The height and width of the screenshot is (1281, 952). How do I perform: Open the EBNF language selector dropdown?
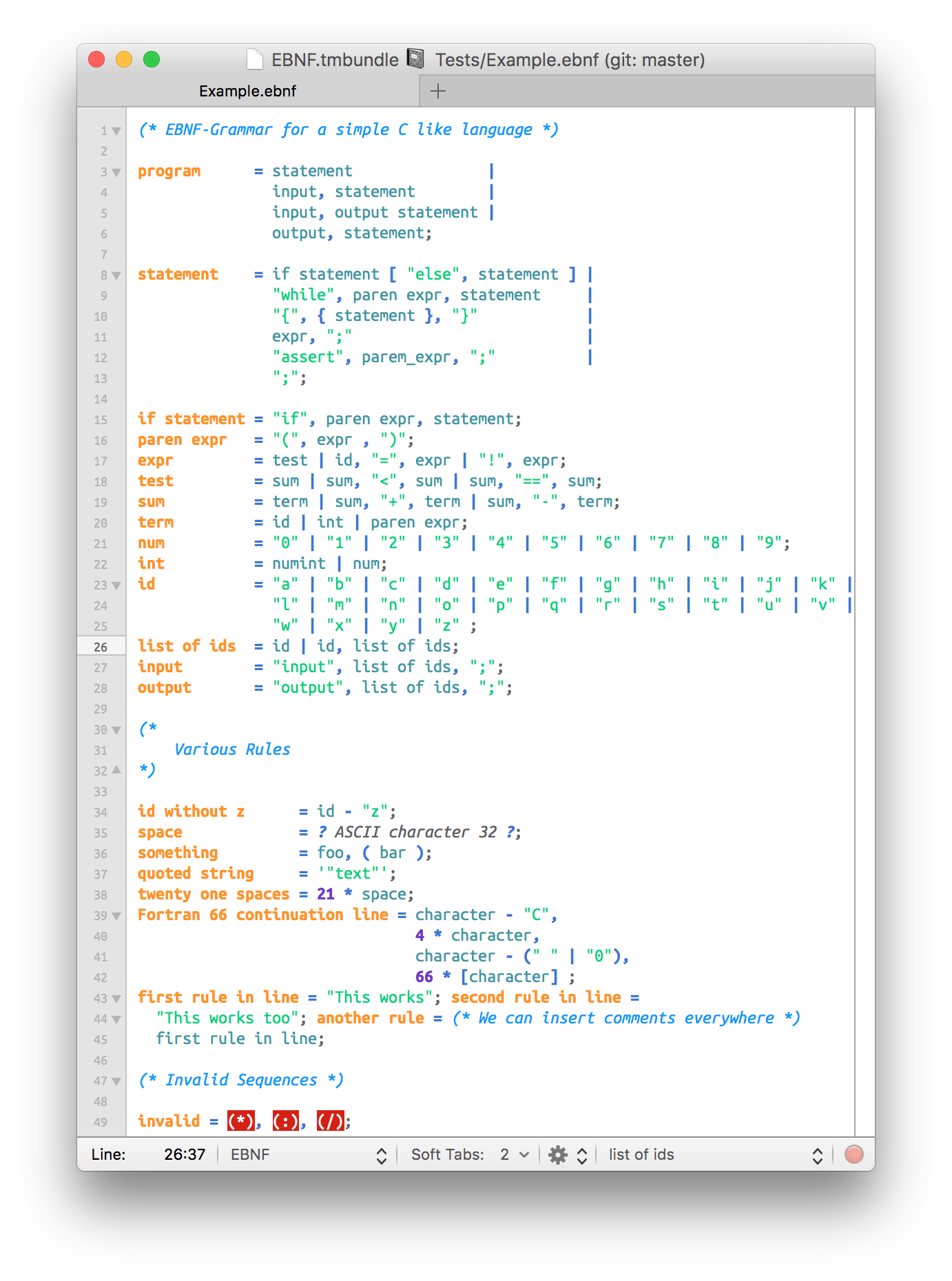tap(309, 1155)
